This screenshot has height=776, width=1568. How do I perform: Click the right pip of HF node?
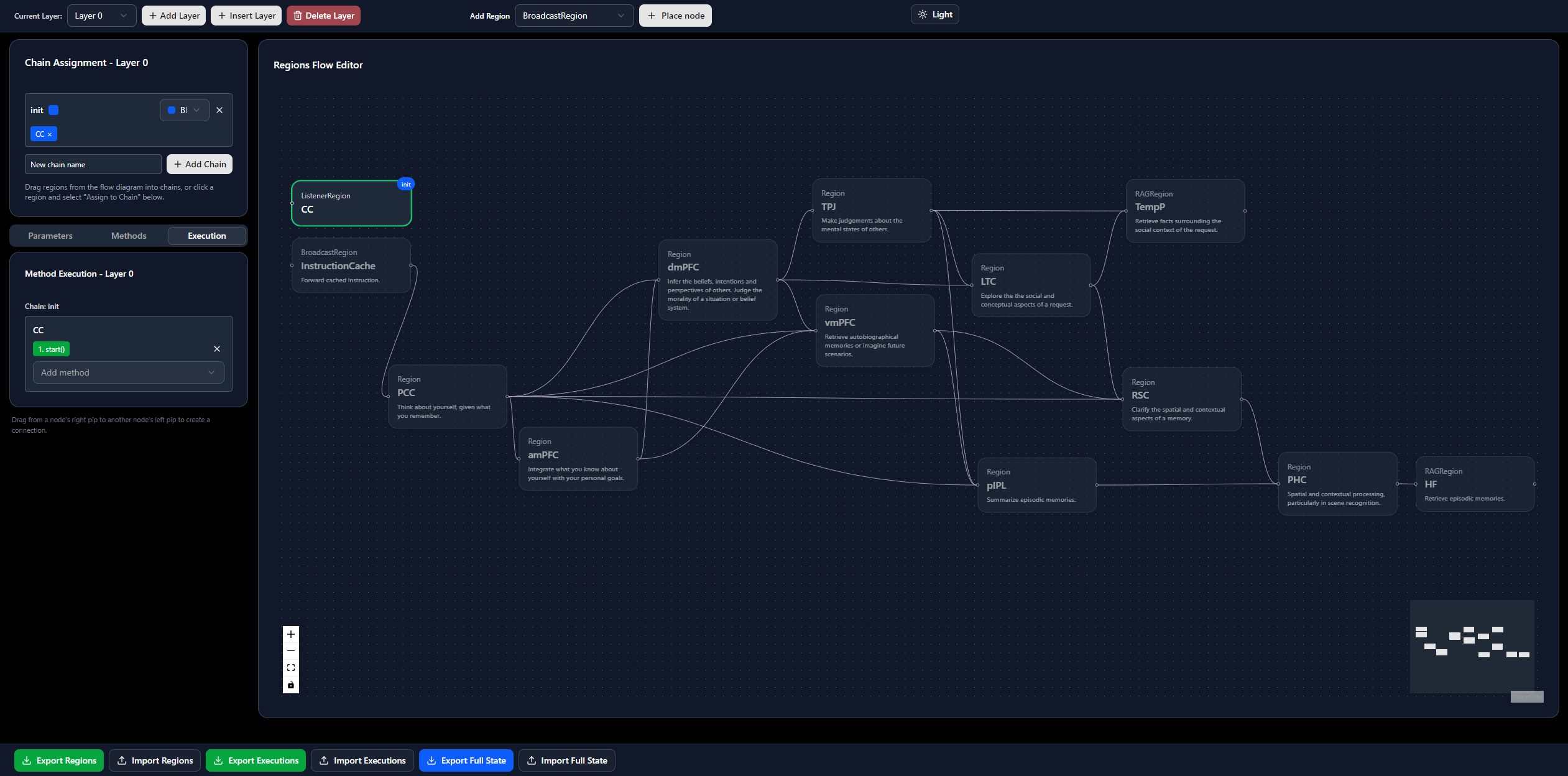(x=1535, y=484)
